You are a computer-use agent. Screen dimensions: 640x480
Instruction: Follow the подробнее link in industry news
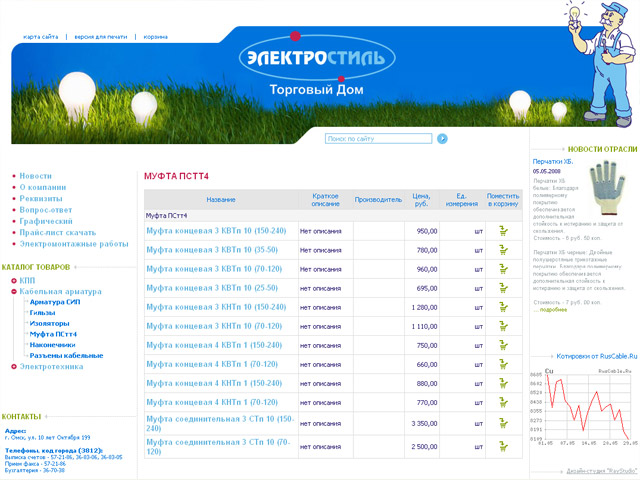tap(553, 310)
